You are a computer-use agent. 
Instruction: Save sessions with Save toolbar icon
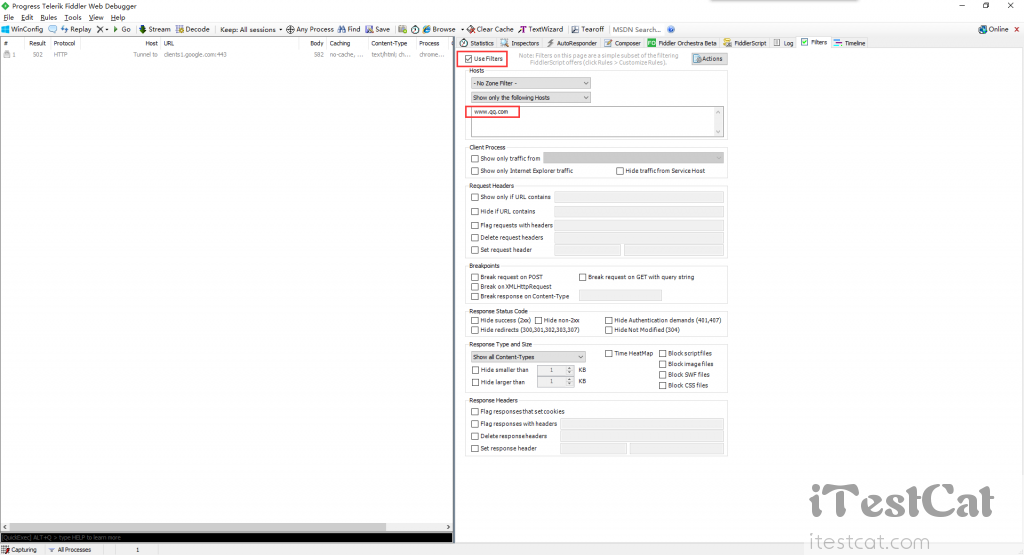pos(378,29)
